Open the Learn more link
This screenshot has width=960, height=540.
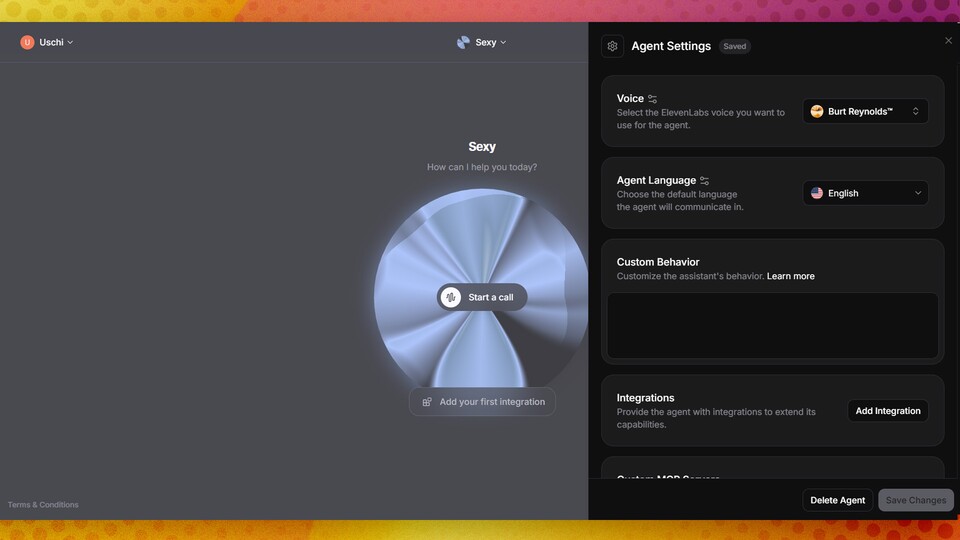pyautogui.click(x=790, y=276)
